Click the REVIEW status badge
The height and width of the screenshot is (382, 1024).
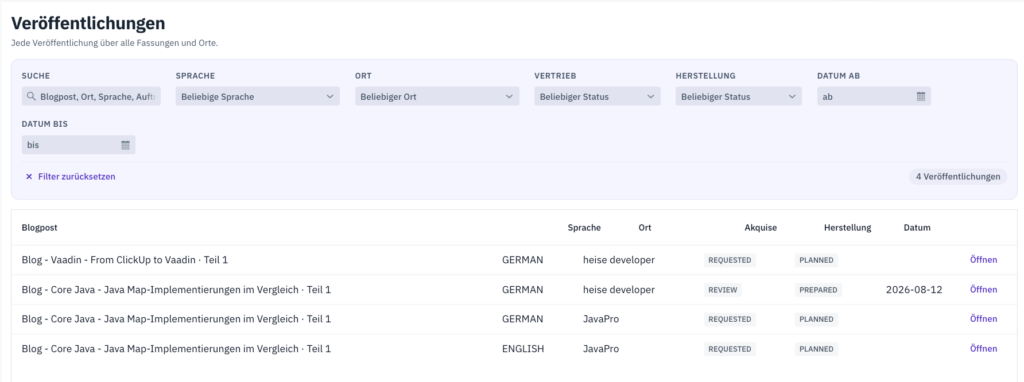coord(722,290)
